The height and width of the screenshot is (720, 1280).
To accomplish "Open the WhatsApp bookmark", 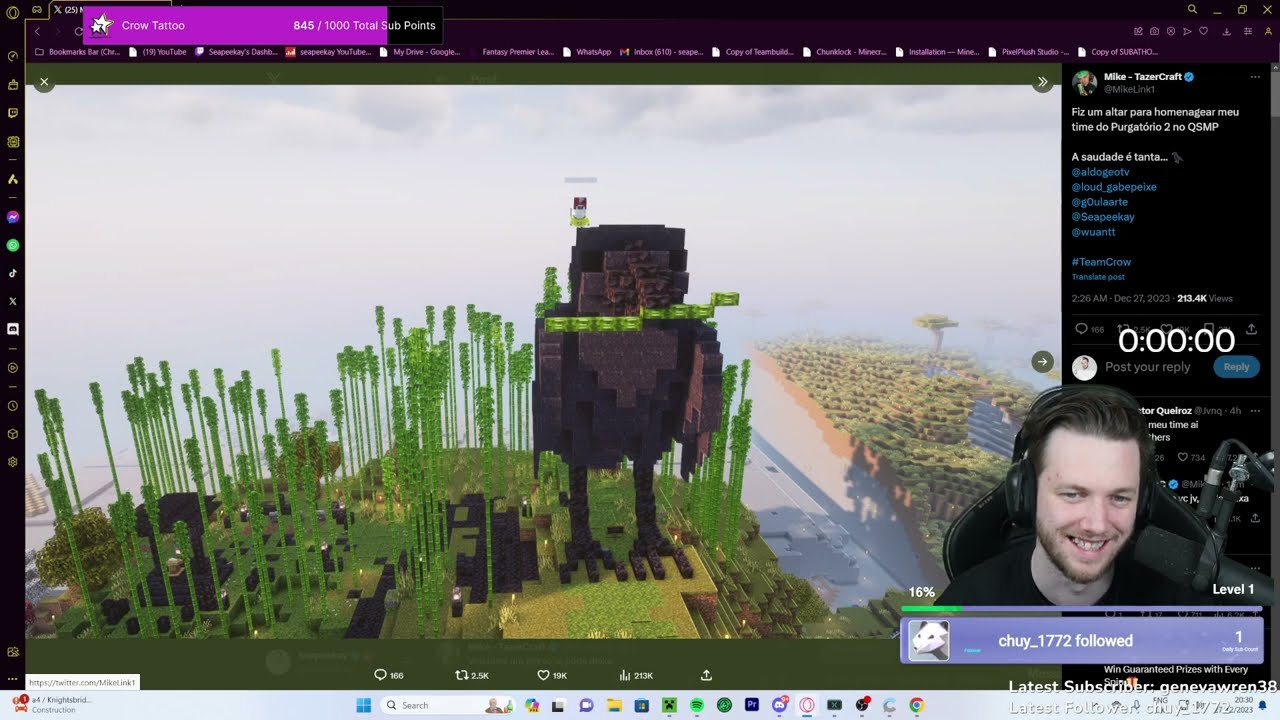I will tap(587, 52).
